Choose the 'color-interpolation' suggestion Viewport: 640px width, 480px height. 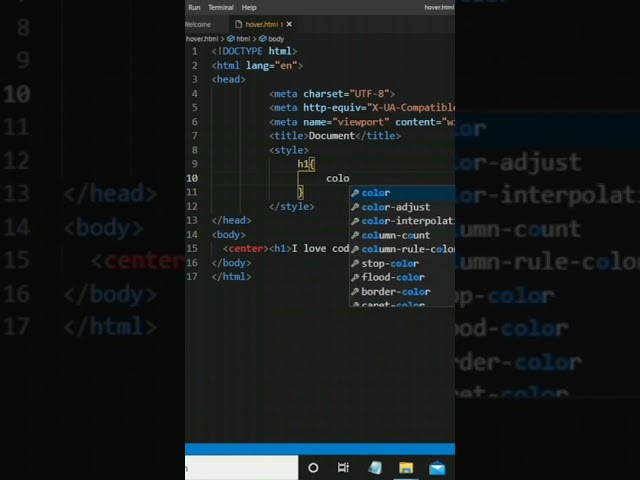(402, 221)
